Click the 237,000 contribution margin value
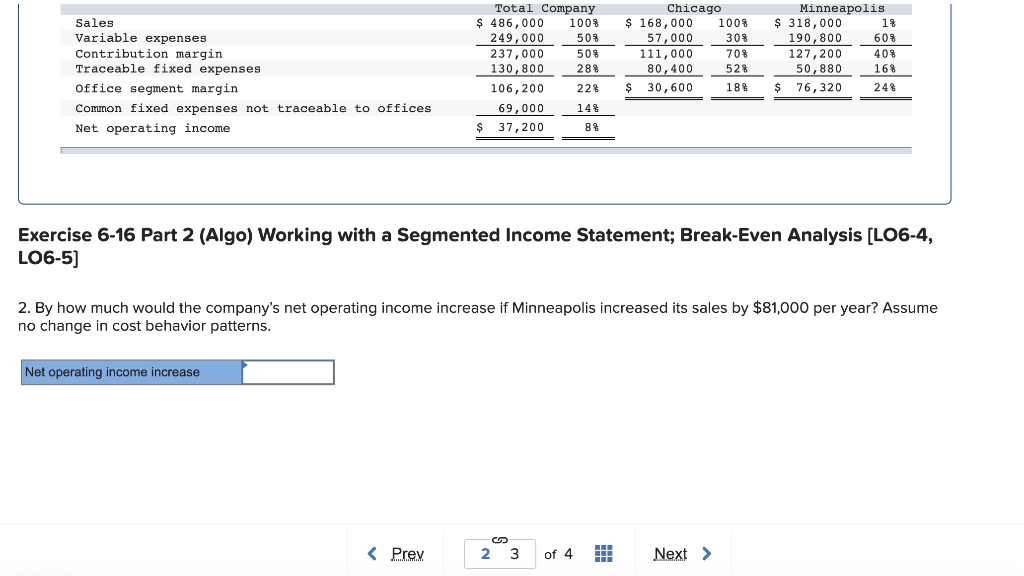Viewport: 1024px width, 576px height. 517,54
